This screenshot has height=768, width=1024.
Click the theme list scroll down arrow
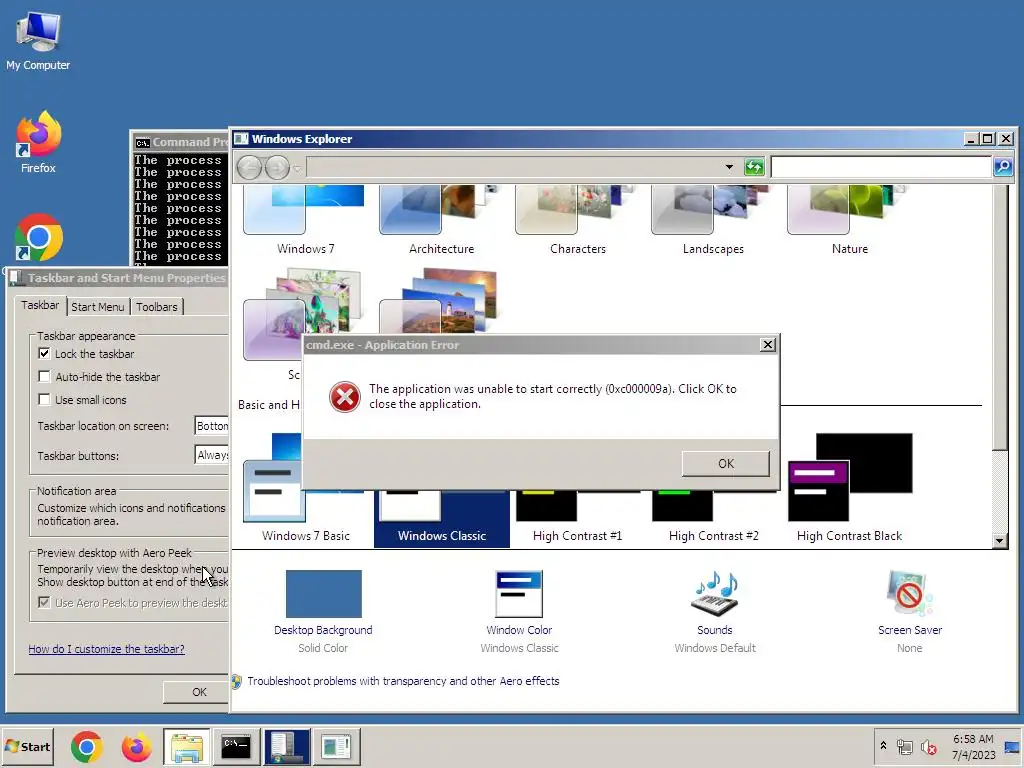[x=999, y=540]
